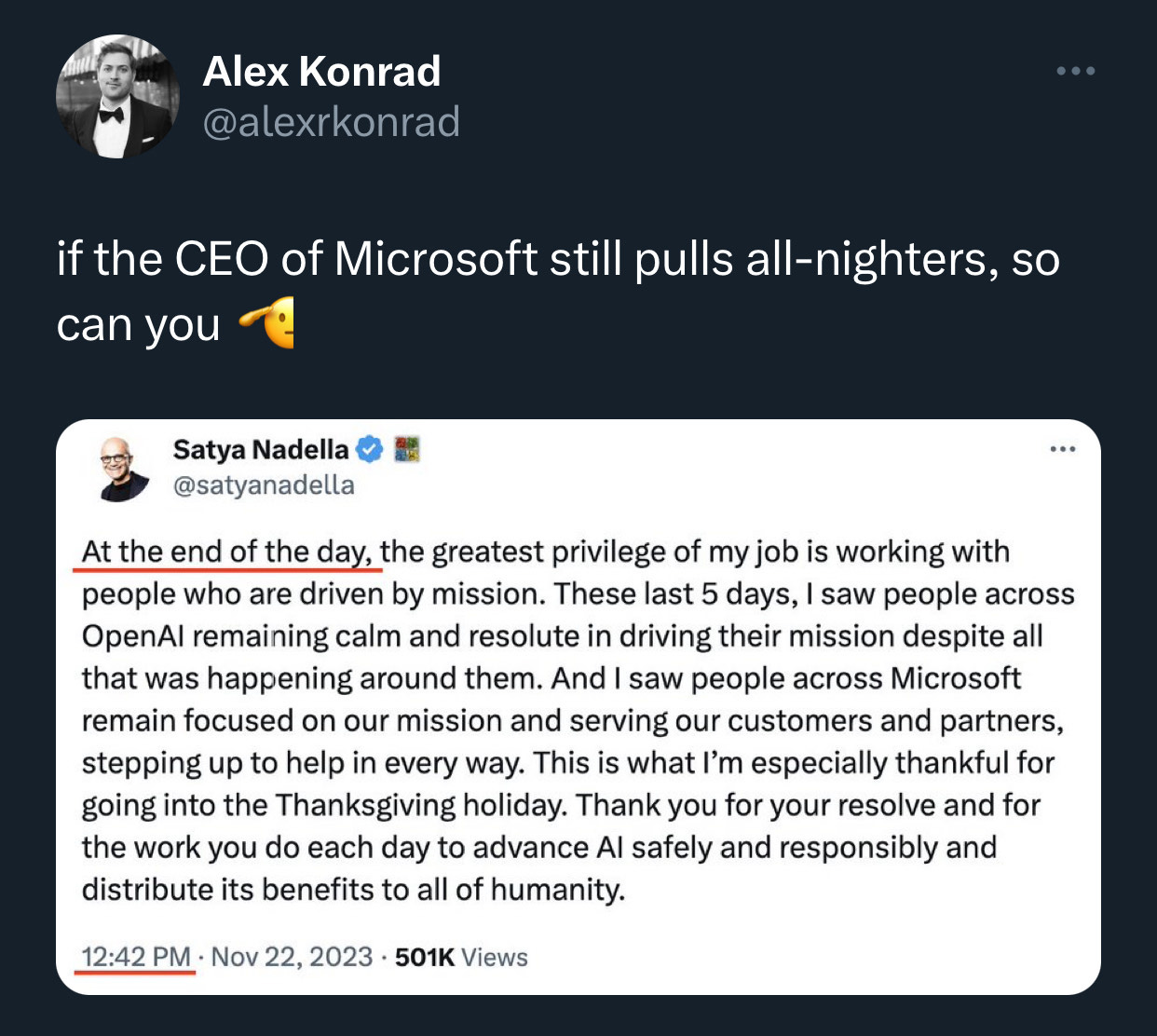Click Satya Nadella's verified checkmark badge
1157x1036 pixels.
coord(368,448)
